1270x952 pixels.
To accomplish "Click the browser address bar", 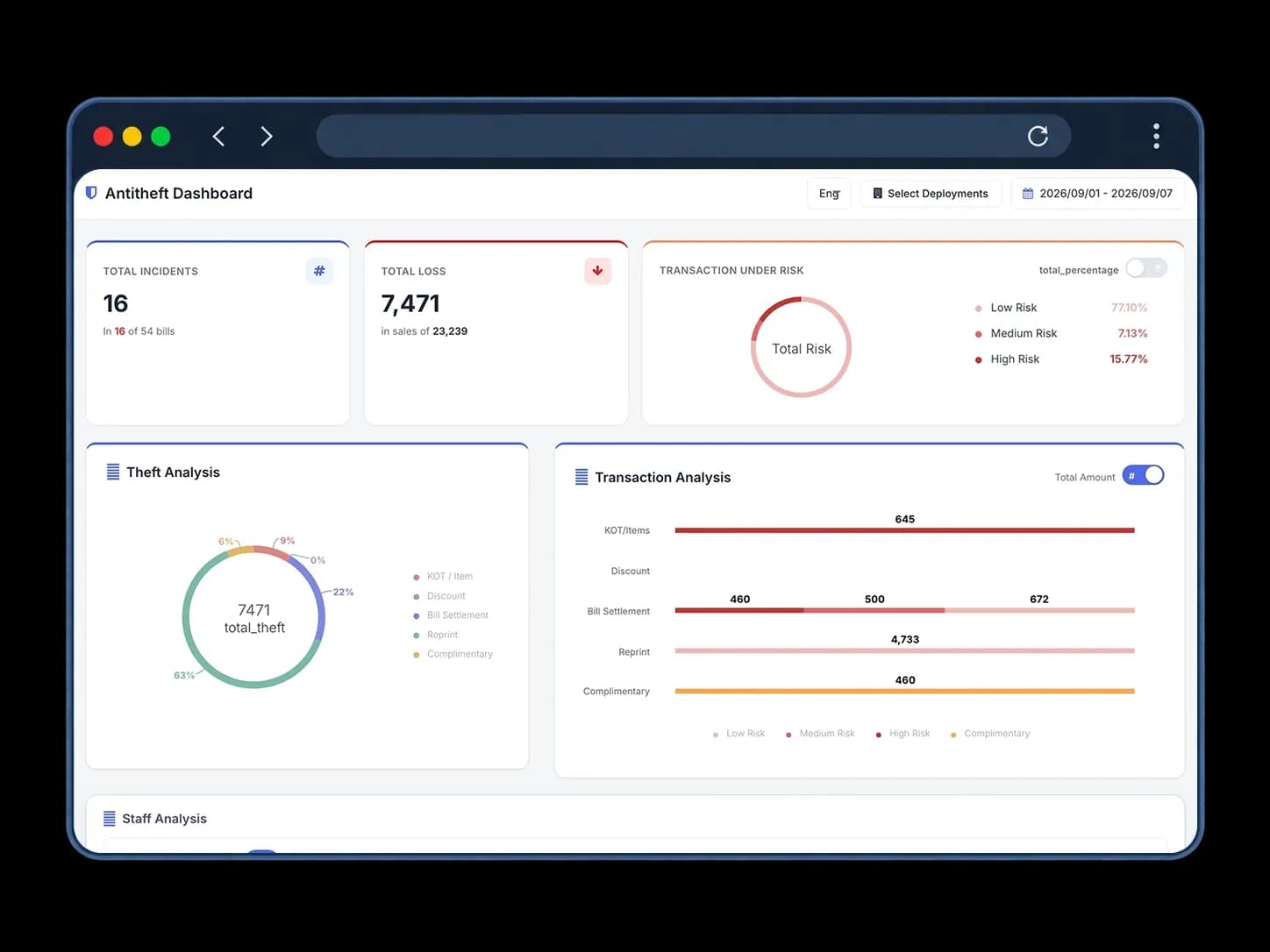I will tap(693, 136).
